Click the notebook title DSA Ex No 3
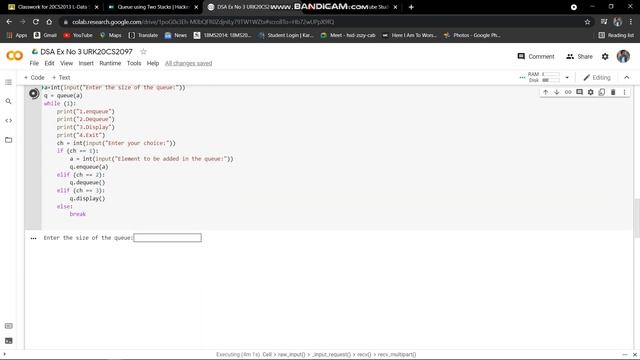Viewport: 640px width, 360px height. pyautogui.click(x=87, y=51)
